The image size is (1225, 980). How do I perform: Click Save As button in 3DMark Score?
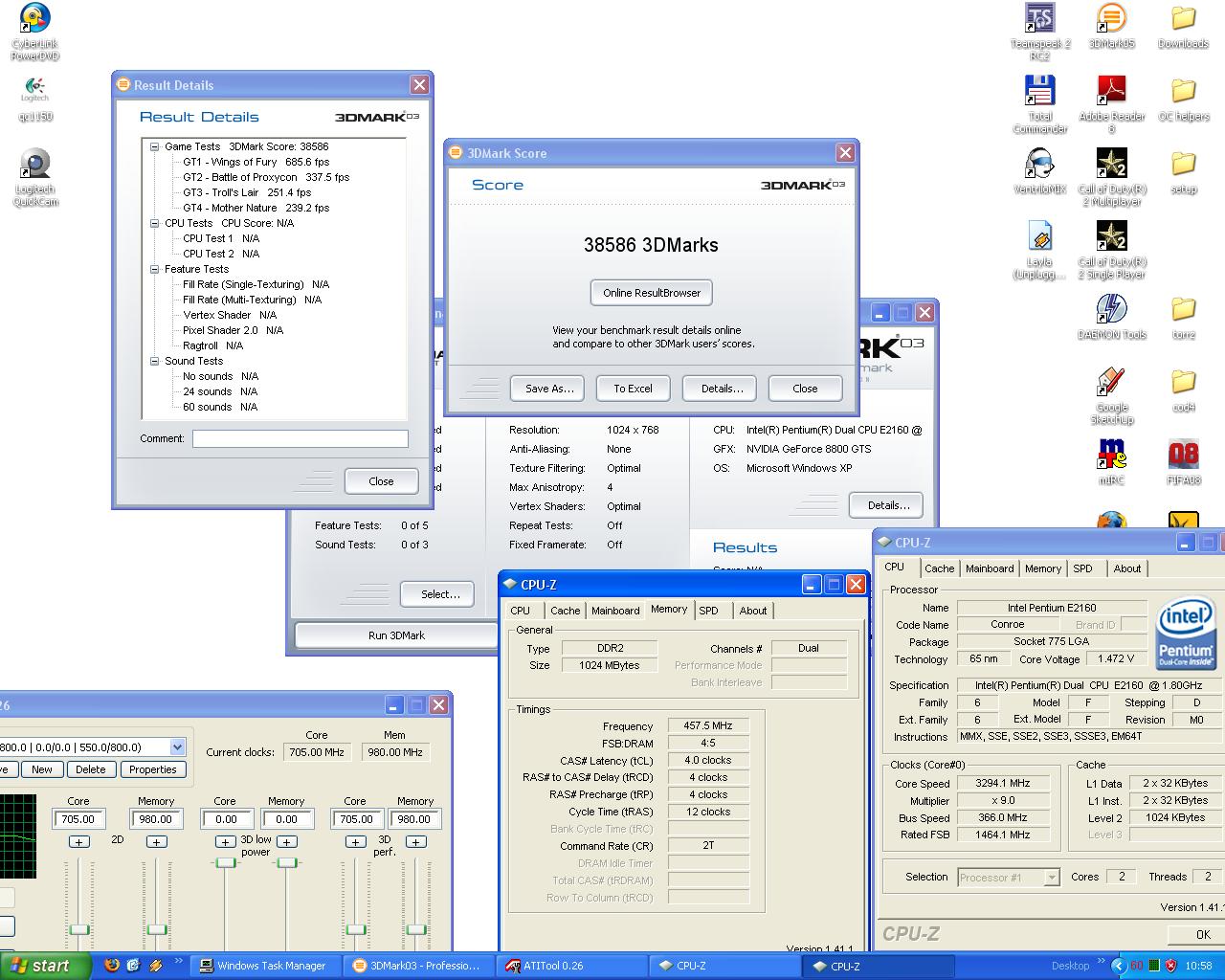(x=549, y=389)
